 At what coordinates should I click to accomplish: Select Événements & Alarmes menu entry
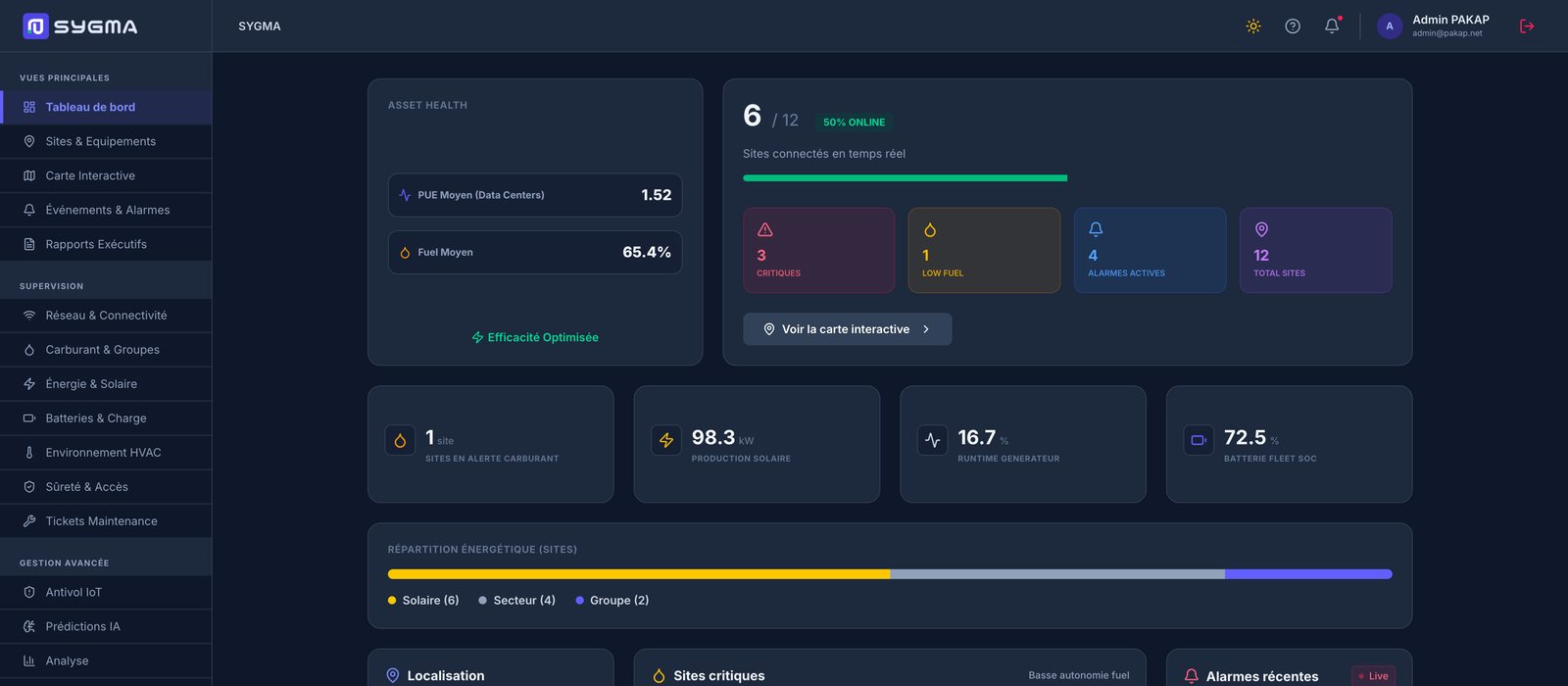pos(106,211)
